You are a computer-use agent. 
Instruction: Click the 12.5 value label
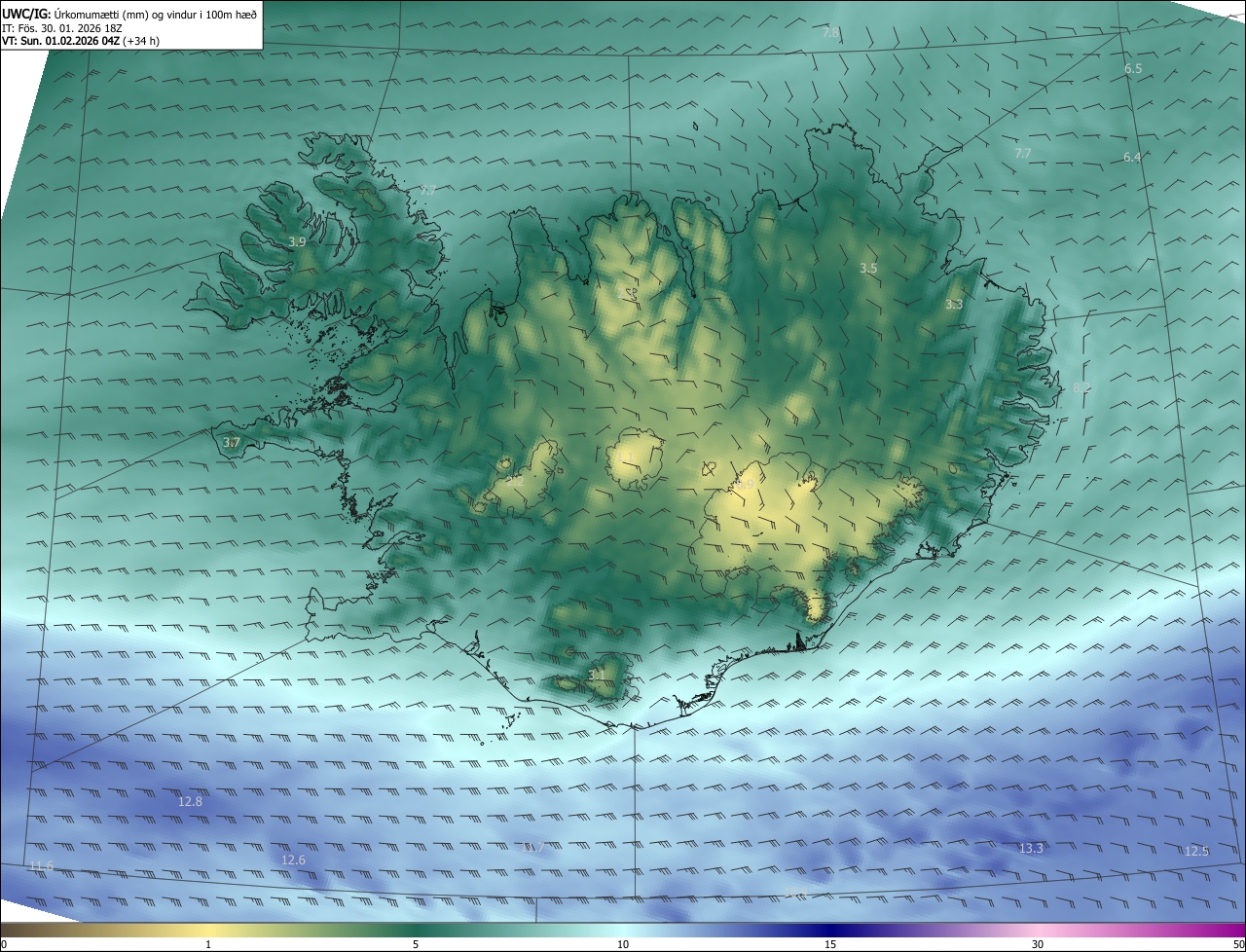pyautogui.click(x=1196, y=852)
